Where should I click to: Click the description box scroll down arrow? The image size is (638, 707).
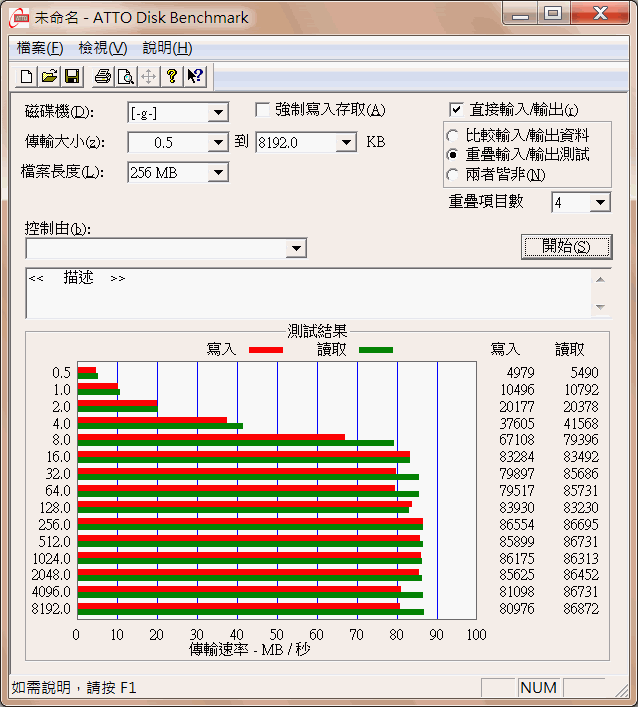tap(600, 307)
